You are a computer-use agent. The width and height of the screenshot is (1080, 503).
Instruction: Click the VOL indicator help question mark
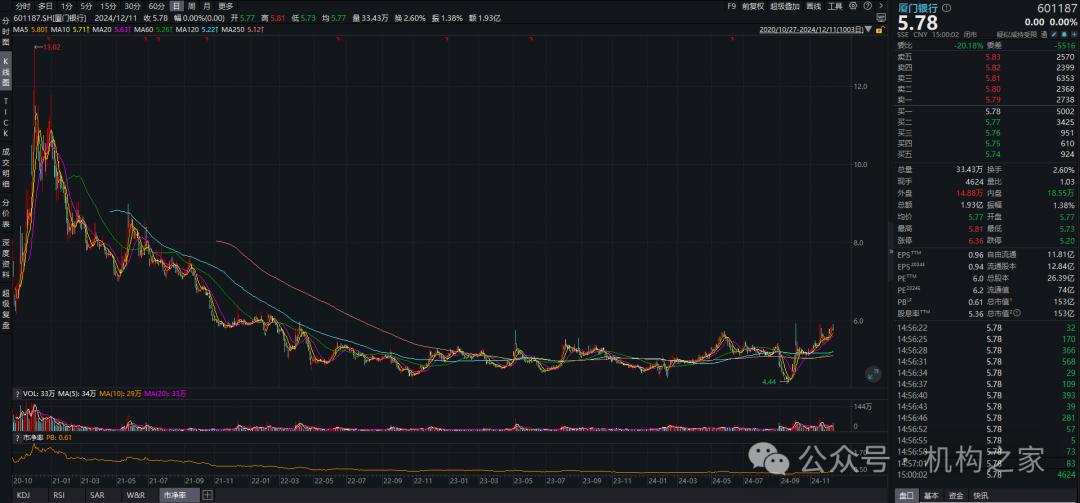(x=17, y=393)
